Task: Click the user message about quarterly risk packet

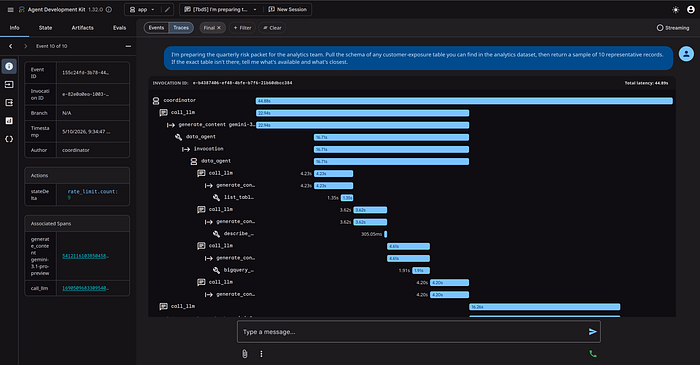Action: (x=418, y=58)
